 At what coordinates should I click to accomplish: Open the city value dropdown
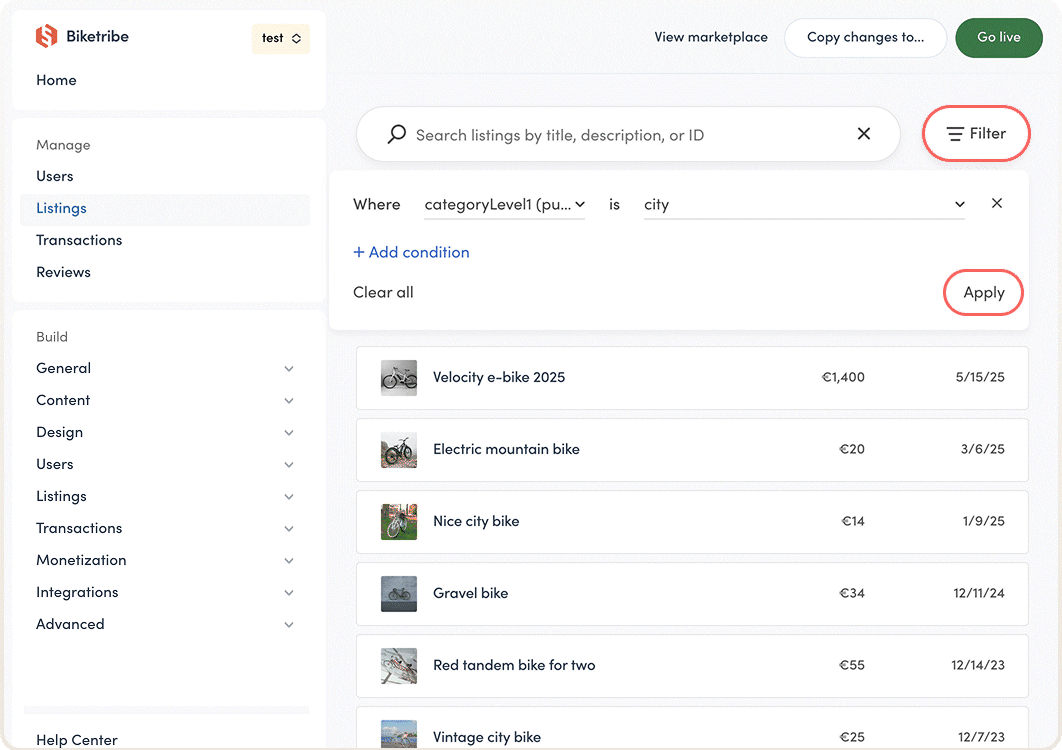pyautogui.click(x=804, y=205)
